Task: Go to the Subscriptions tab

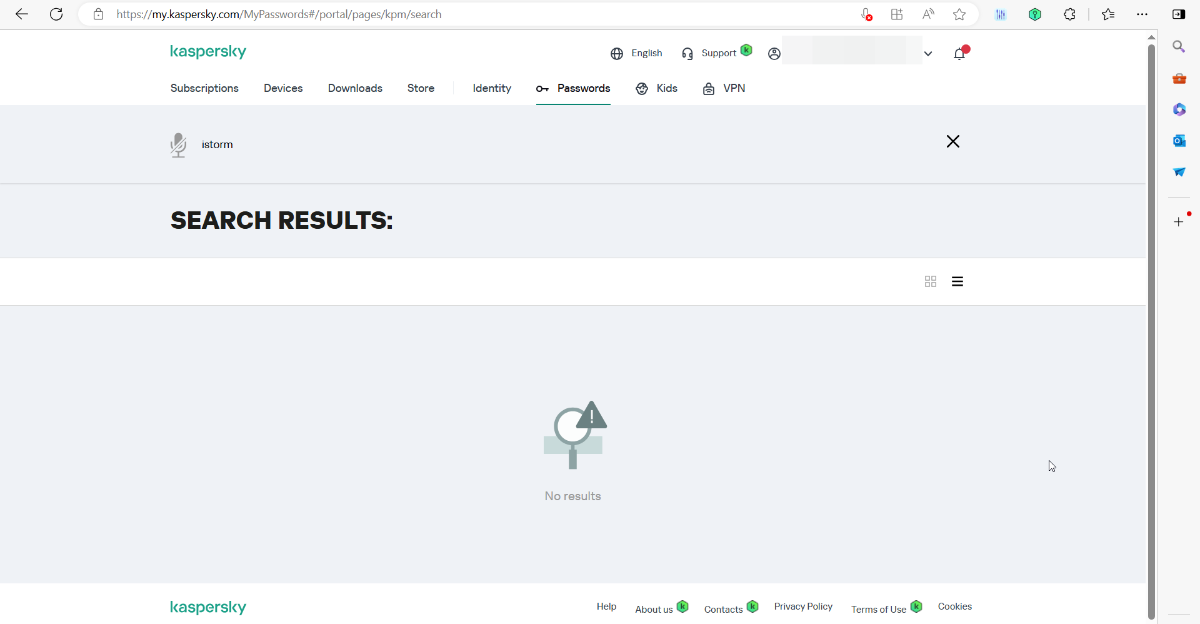Action: tap(204, 88)
